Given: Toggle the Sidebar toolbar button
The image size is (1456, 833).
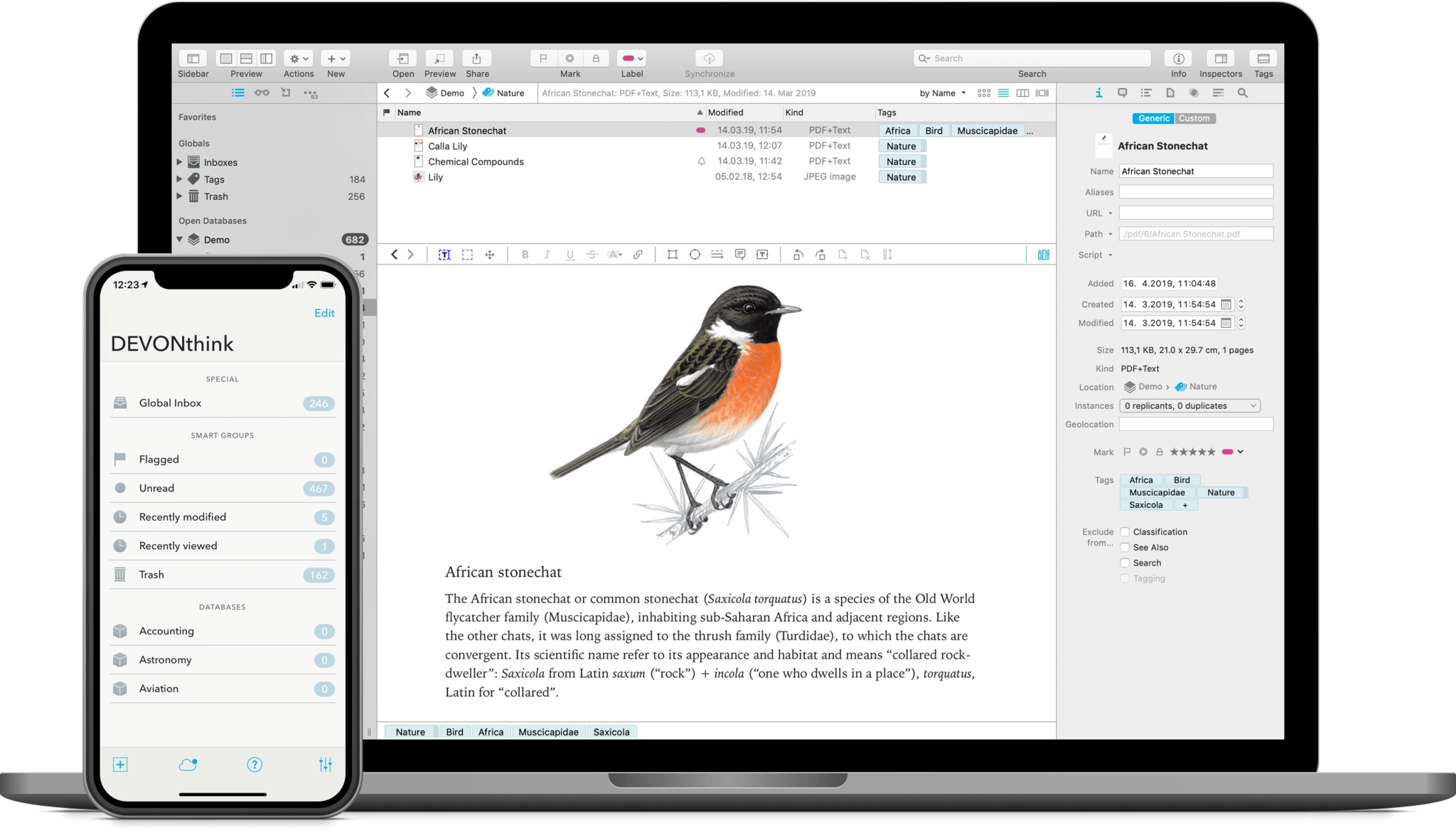Looking at the screenshot, I should pyautogui.click(x=193, y=58).
